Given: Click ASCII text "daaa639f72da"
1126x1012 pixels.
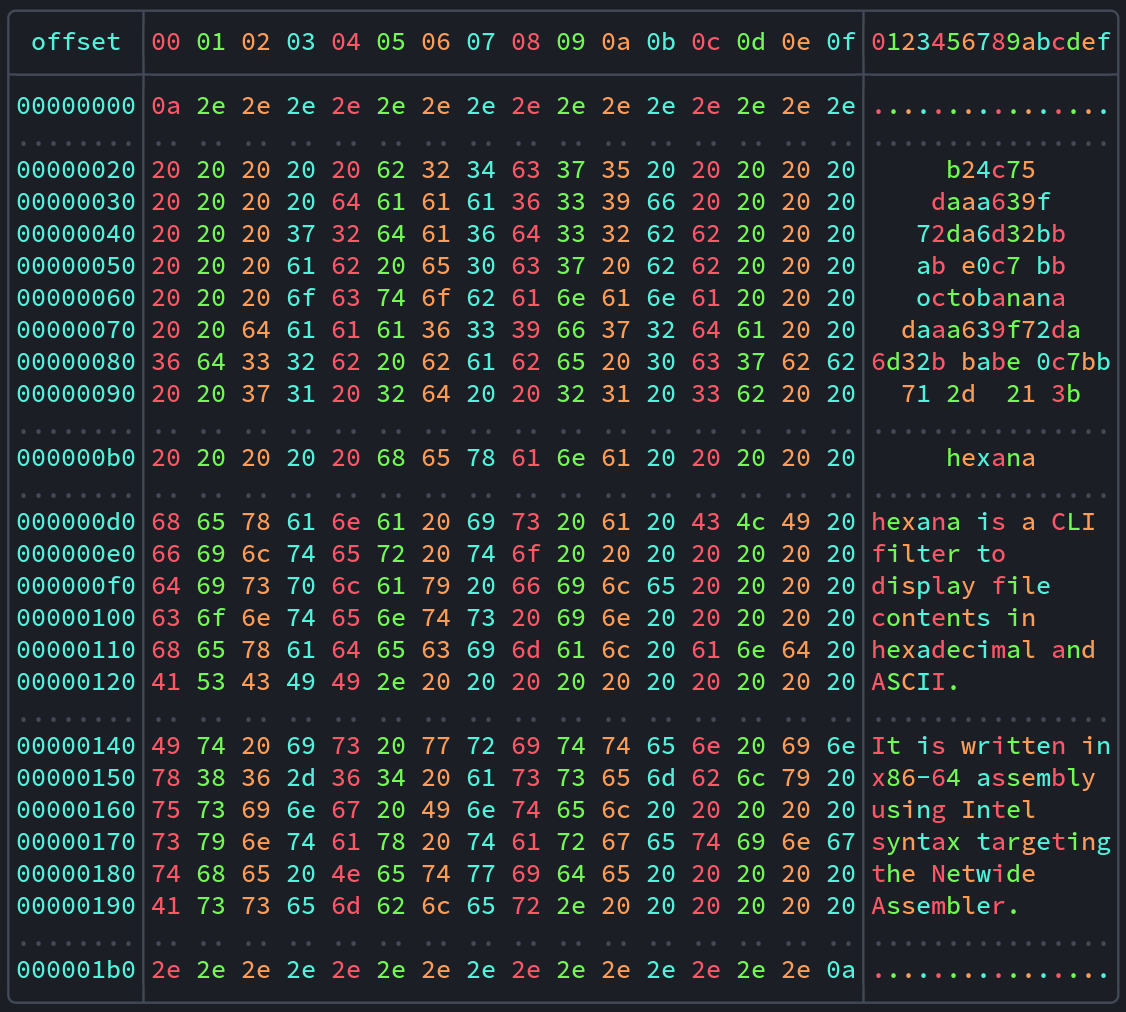Looking at the screenshot, I should click(991, 330).
